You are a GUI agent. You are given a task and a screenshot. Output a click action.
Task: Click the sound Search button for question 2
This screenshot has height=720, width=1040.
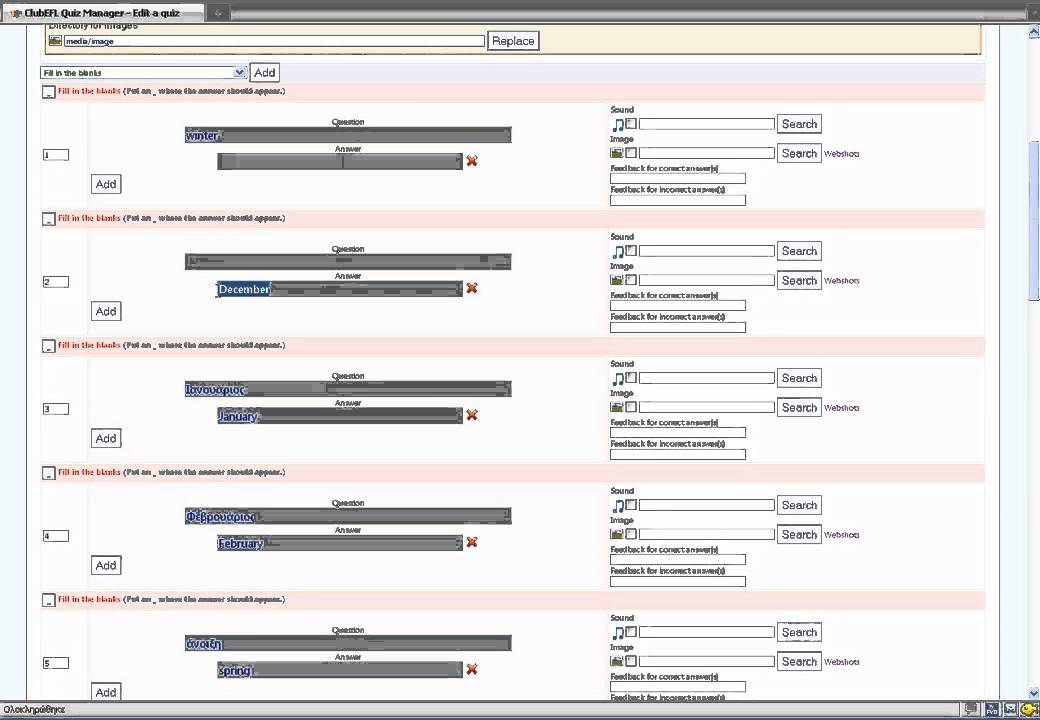[799, 251]
